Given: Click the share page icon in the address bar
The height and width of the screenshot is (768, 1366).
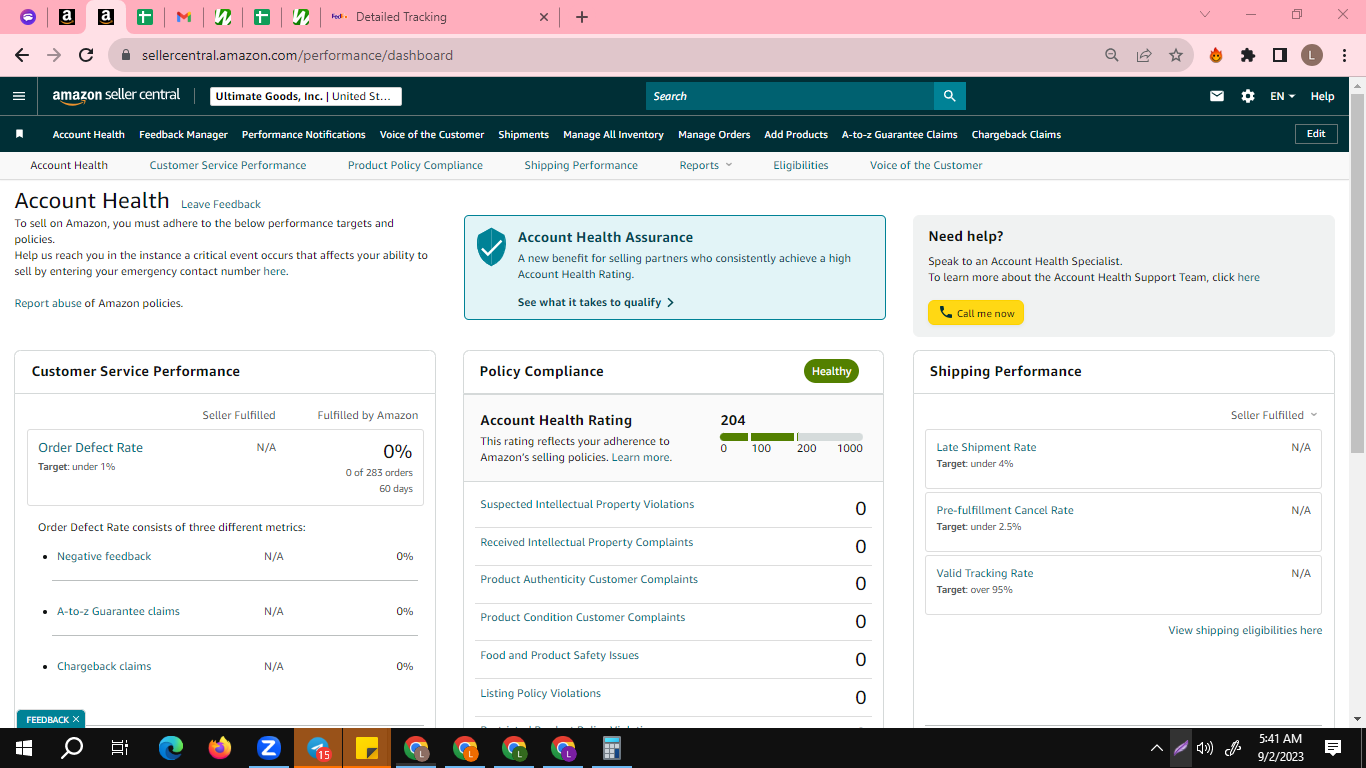Looking at the screenshot, I should pos(1144,55).
